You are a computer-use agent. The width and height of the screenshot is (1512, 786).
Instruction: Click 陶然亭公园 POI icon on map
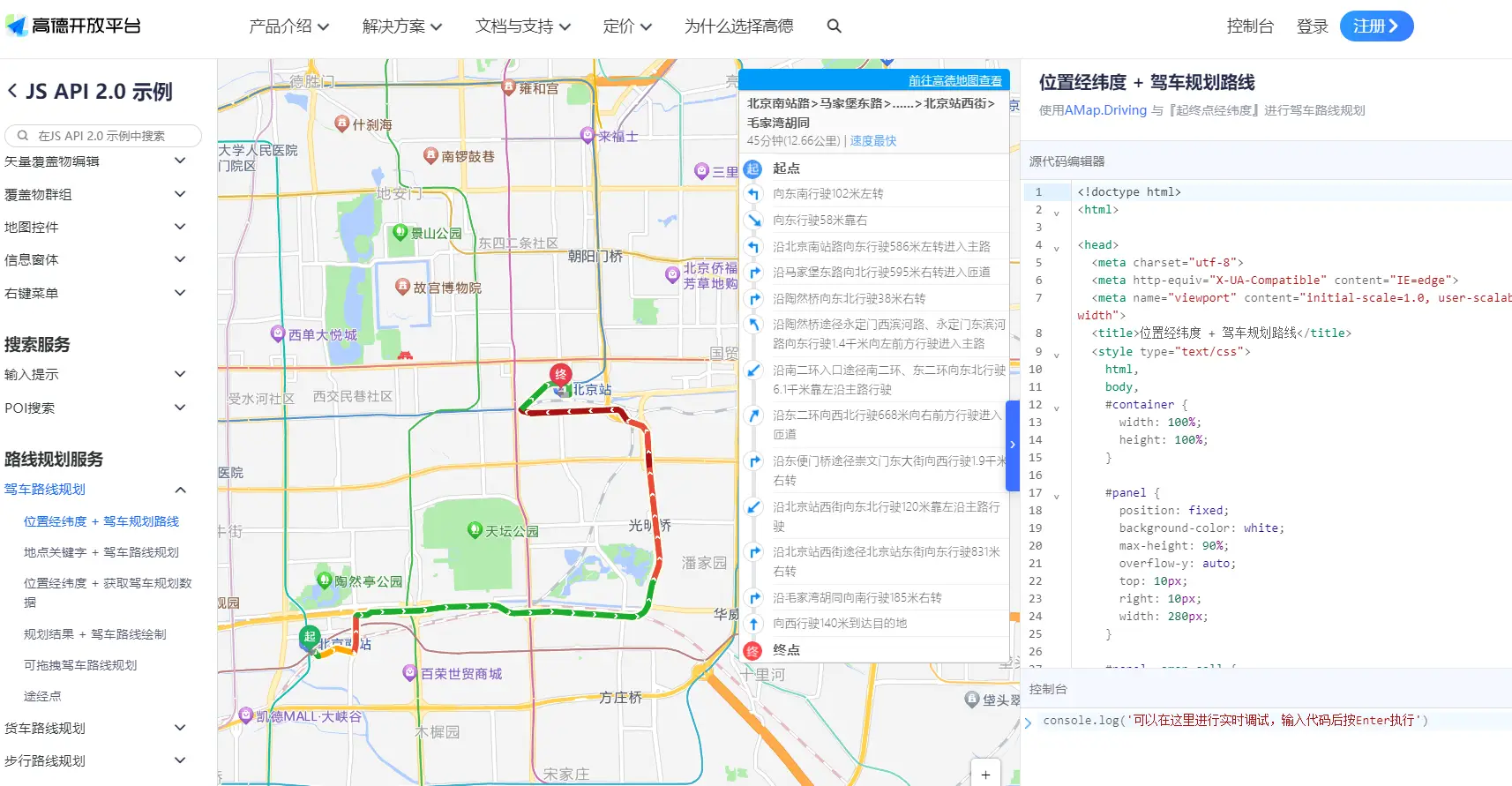324,580
